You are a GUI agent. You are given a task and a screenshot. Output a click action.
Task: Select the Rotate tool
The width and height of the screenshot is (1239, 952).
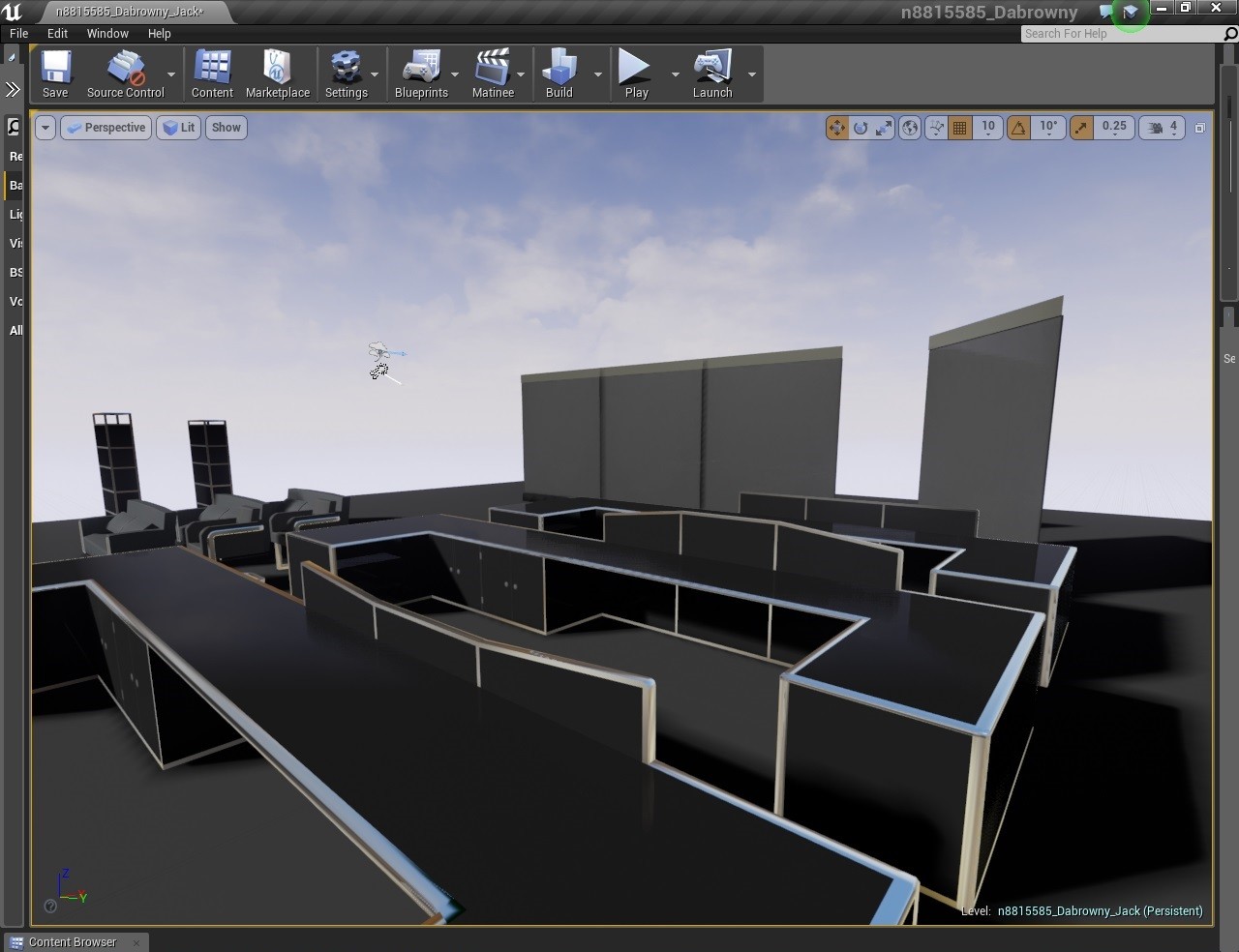click(861, 127)
